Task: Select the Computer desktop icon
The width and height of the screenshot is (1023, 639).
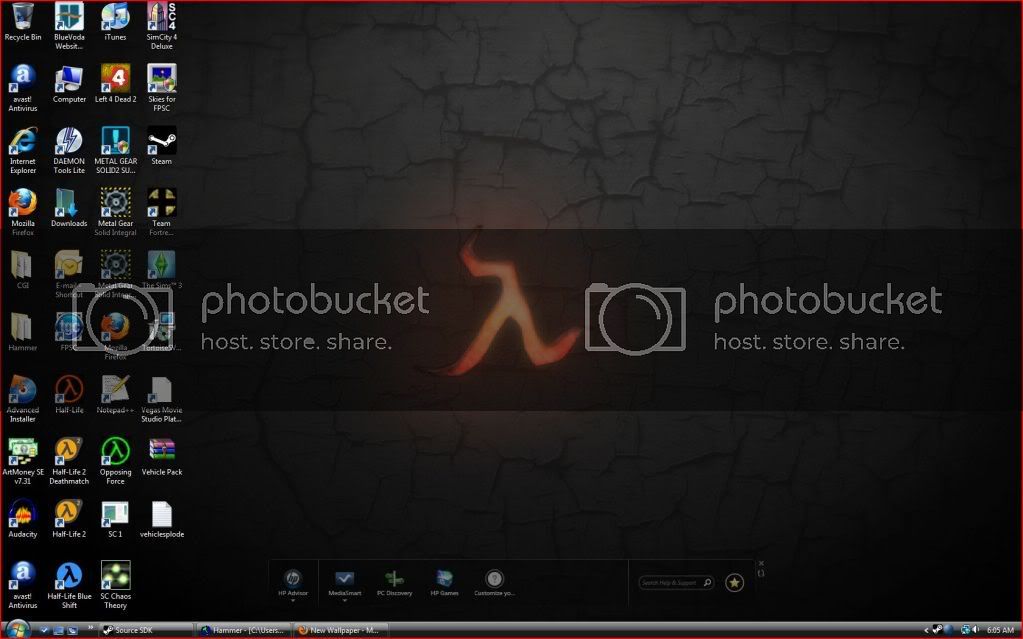Action: pos(69,84)
